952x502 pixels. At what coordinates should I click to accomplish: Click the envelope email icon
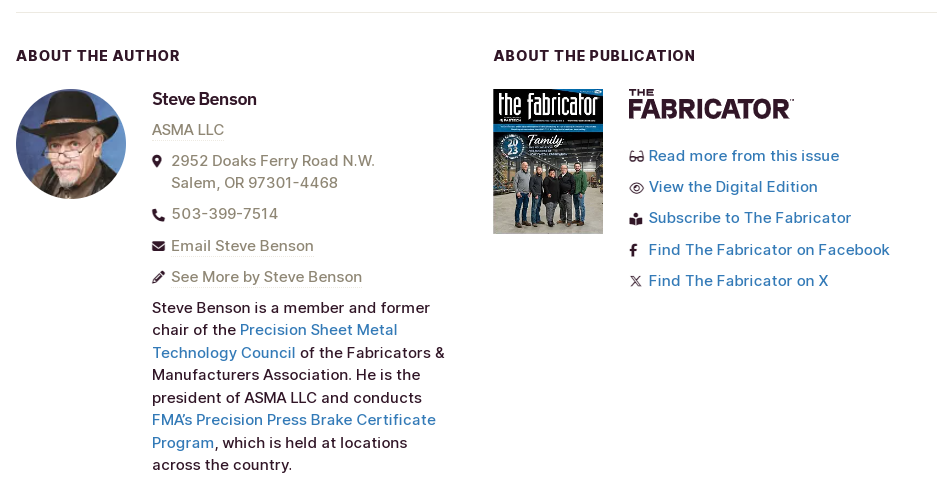tap(158, 246)
